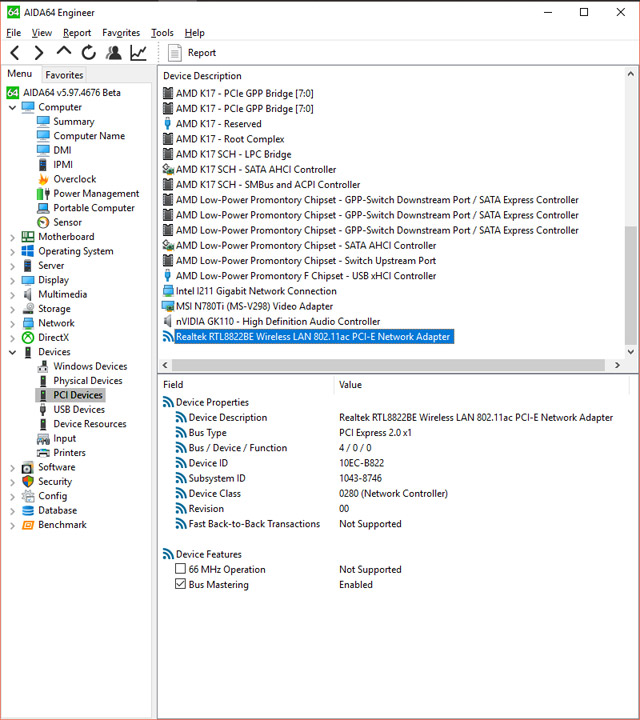Click the Overclock flame icon
The image size is (640, 720).
tap(43, 179)
